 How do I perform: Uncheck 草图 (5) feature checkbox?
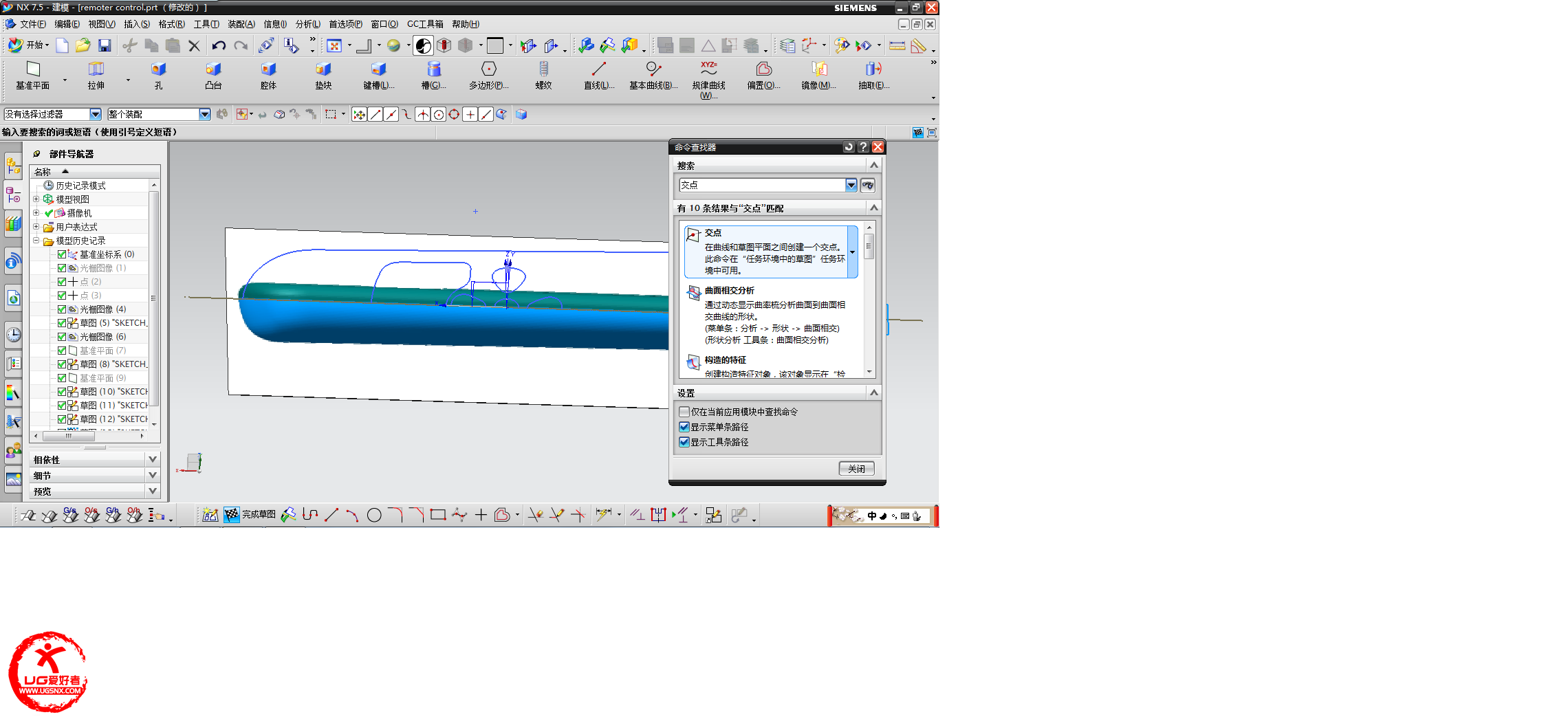(62, 323)
